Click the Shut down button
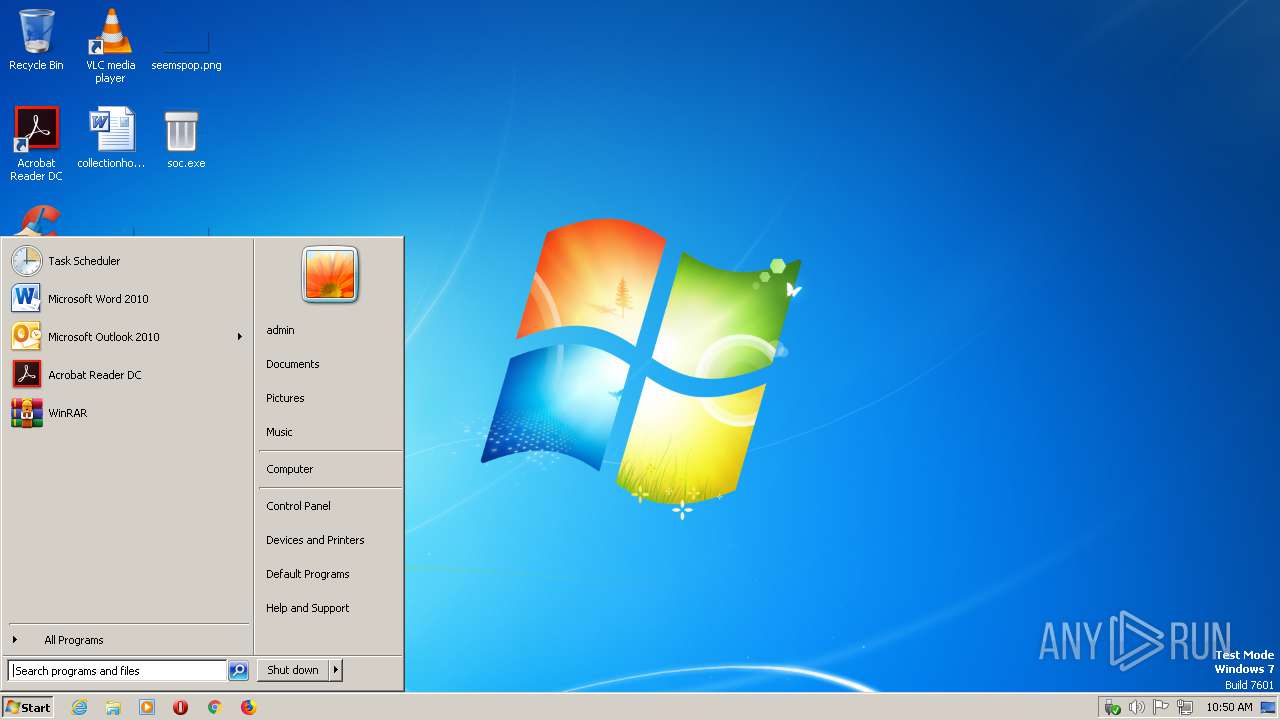The image size is (1280, 720). tap(293, 670)
